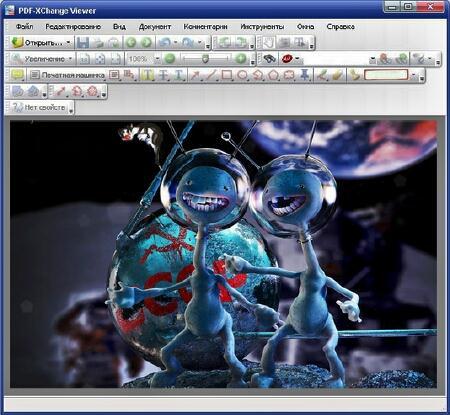The width and height of the screenshot is (450, 415).
Task: Select the Polygon line tool
Action: tap(258, 75)
